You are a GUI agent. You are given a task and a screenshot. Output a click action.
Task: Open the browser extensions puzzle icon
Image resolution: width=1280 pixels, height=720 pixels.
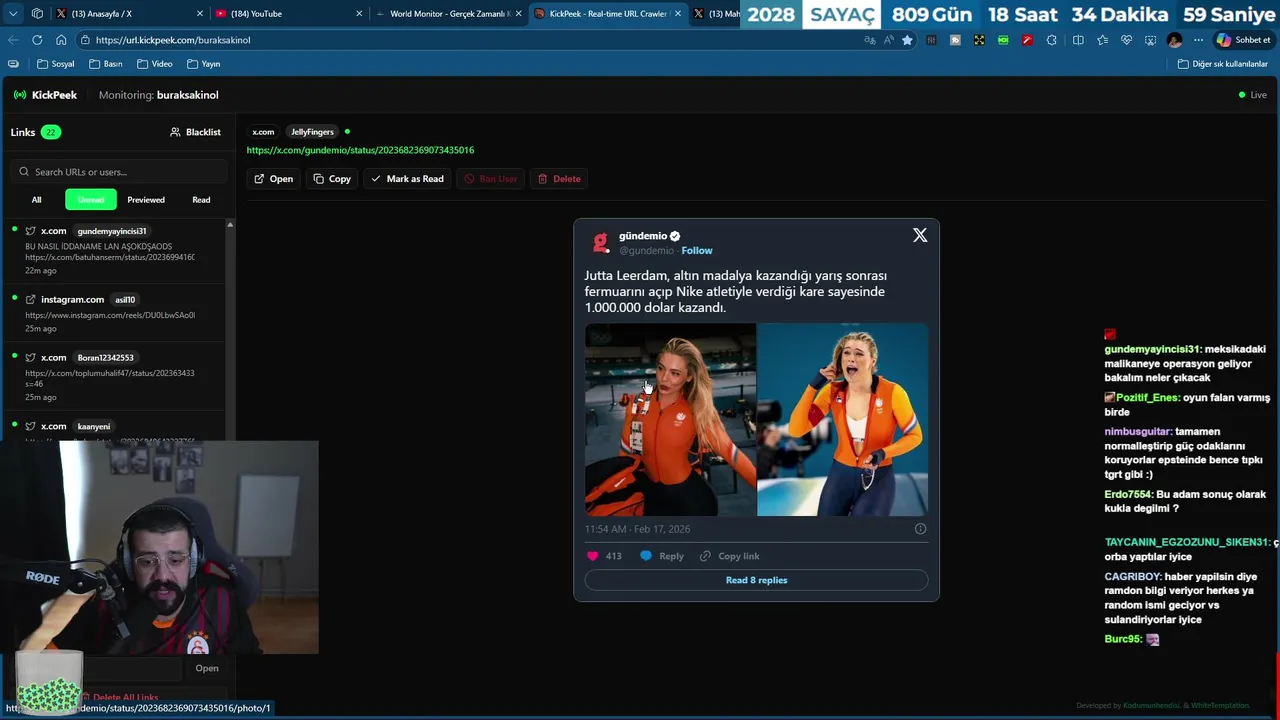(1051, 40)
